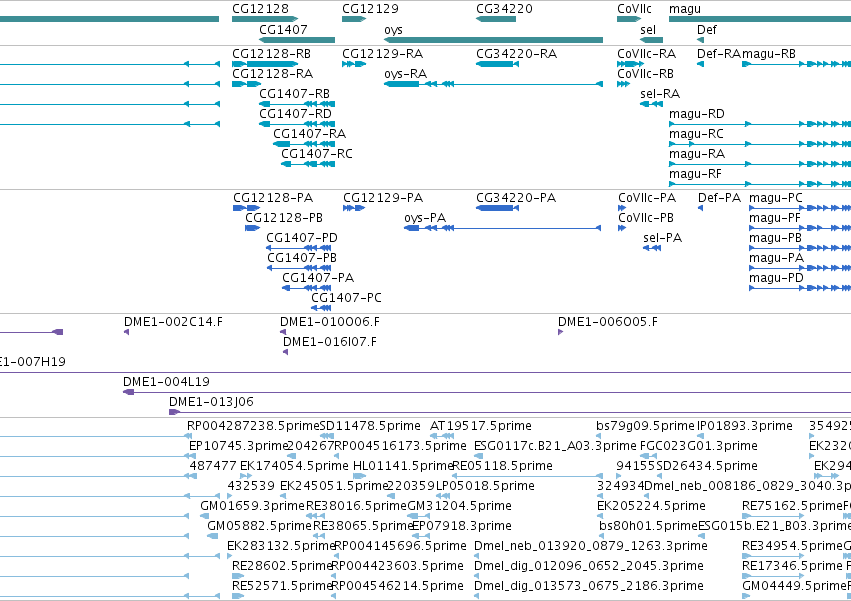The image size is (851, 601).
Task: Select CG1407-RC transcript label
Action: coord(316,154)
